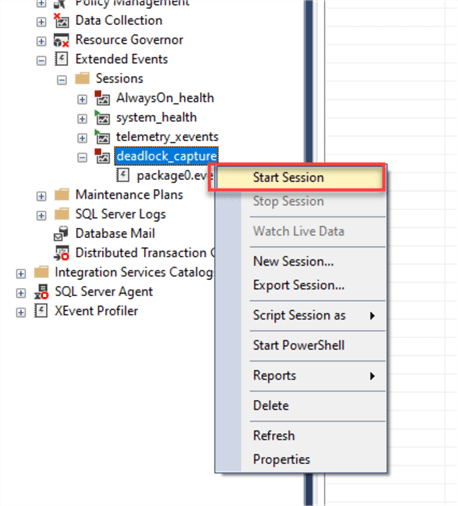Select Export Session... menu entry
This screenshot has height=506, width=458.
299,285
